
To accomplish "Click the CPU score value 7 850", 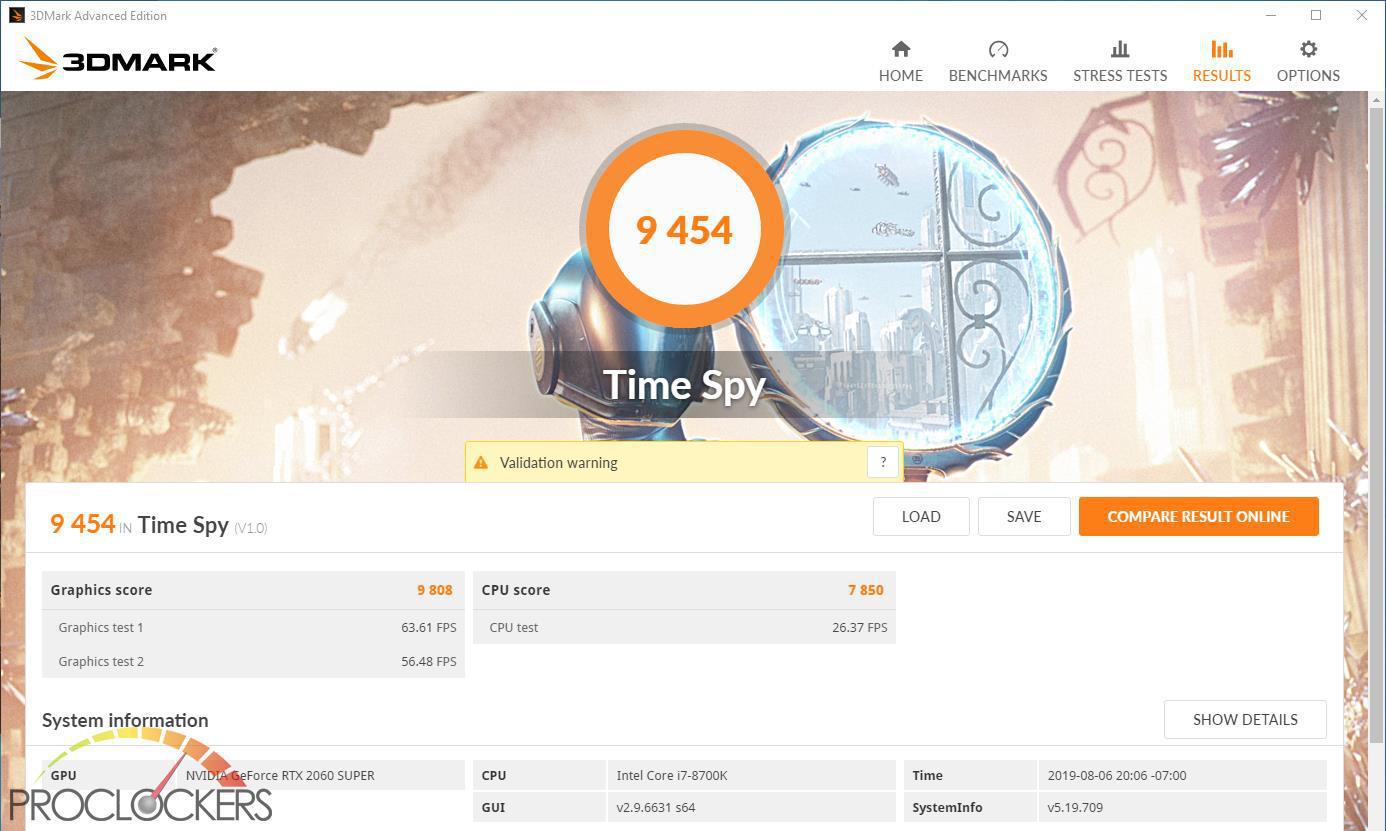I will 866,590.
